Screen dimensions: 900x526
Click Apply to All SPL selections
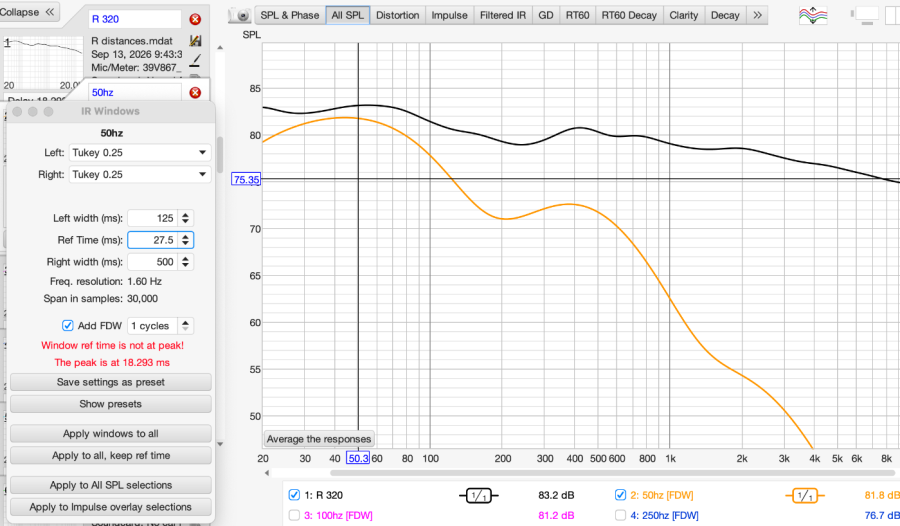[111, 485]
